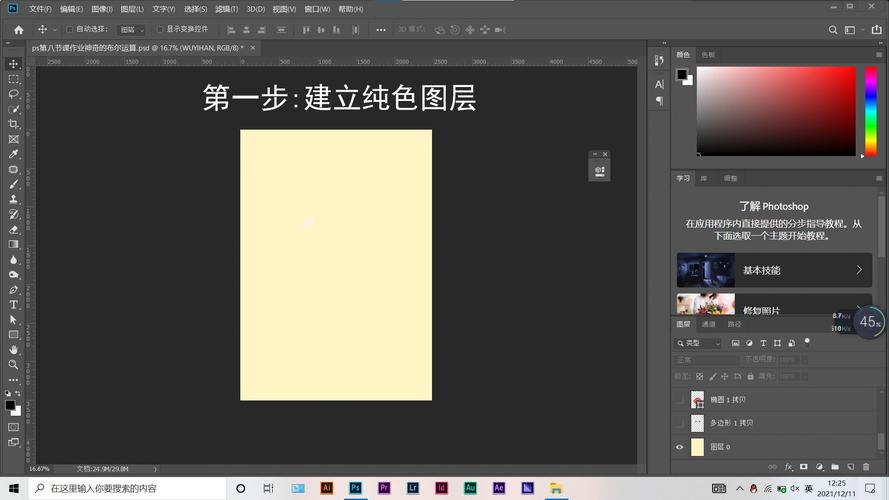Open more align options ellipsis
The image size is (889, 500).
coord(381,29)
